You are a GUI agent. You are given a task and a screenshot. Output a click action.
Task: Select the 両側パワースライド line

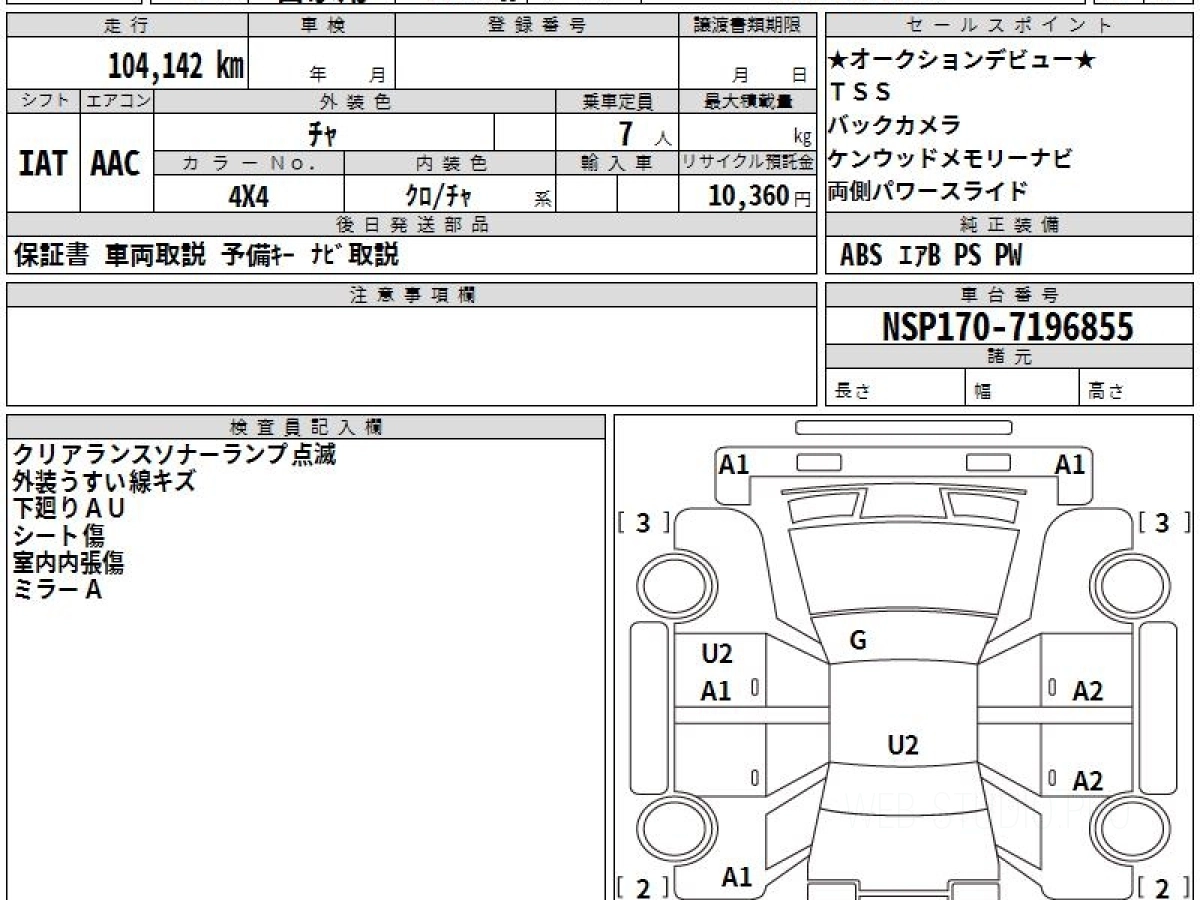tap(928, 191)
